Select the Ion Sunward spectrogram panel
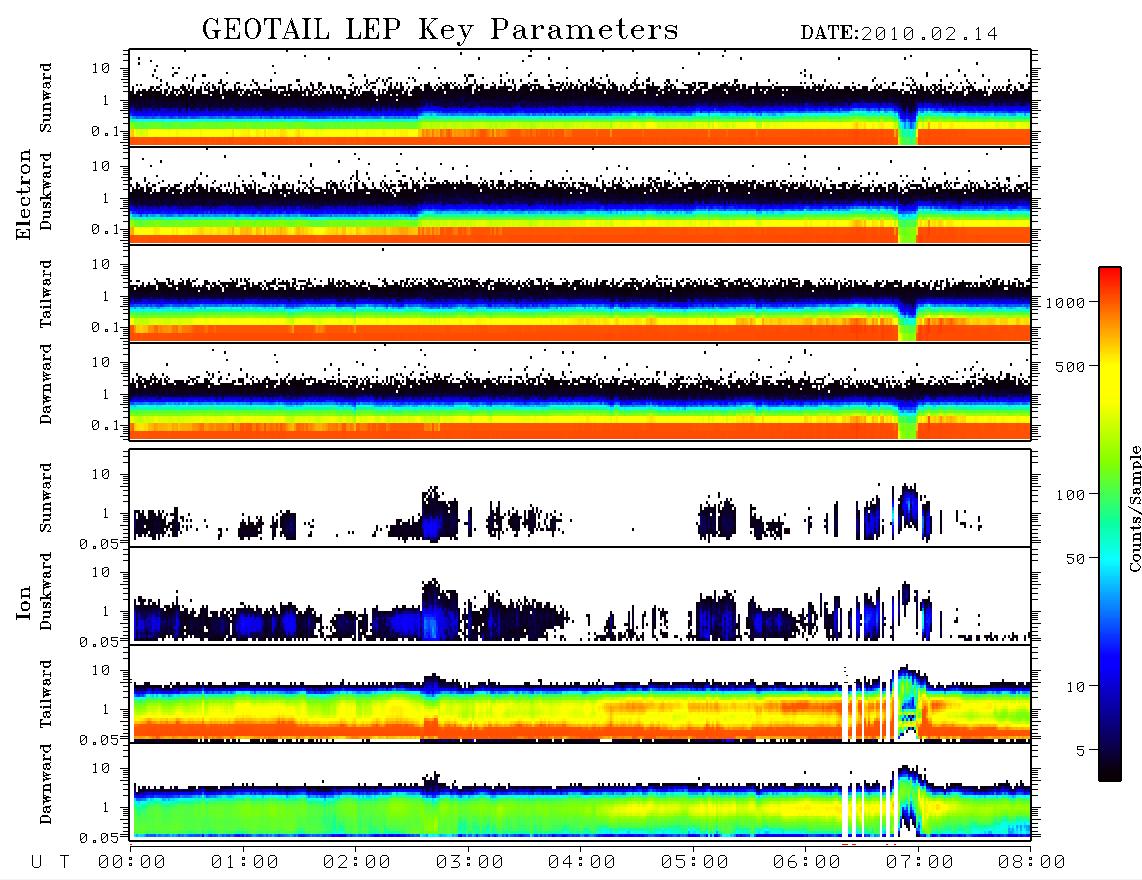1142x880 pixels. point(580,498)
